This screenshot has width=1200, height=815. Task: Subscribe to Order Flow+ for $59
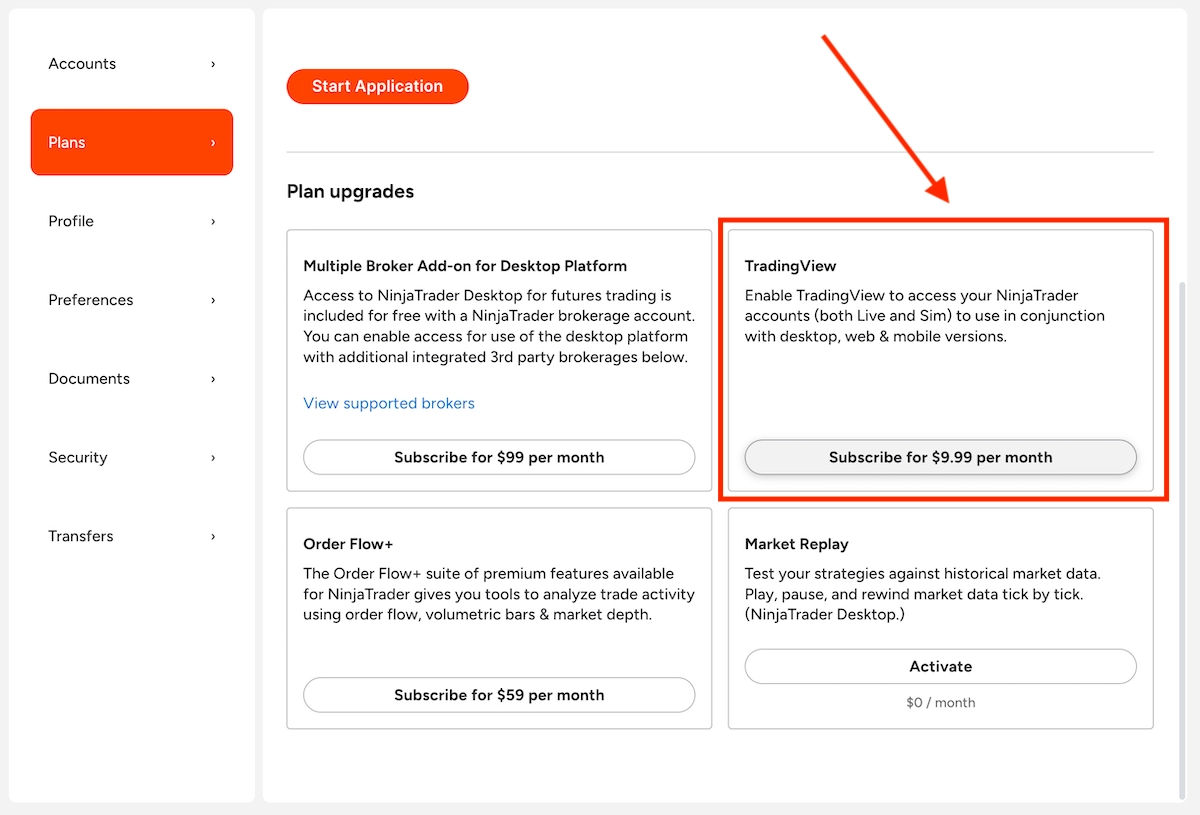(499, 695)
